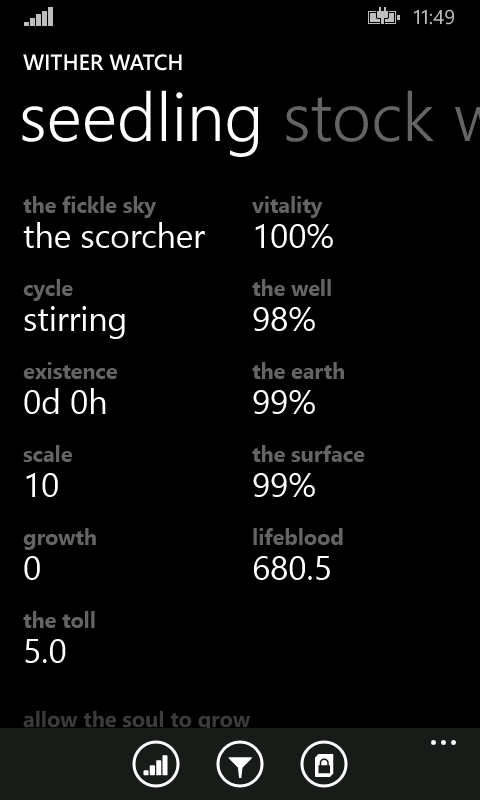
Task: Tap the vitality 100% reading
Action: click(293, 238)
